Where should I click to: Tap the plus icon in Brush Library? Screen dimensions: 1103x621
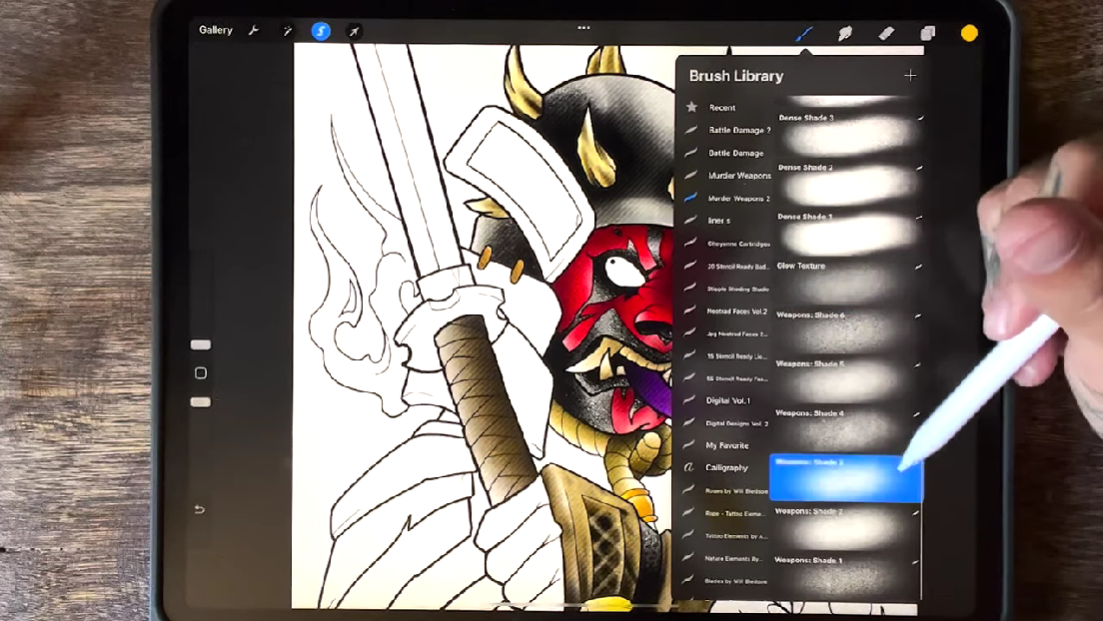coord(910,75)
